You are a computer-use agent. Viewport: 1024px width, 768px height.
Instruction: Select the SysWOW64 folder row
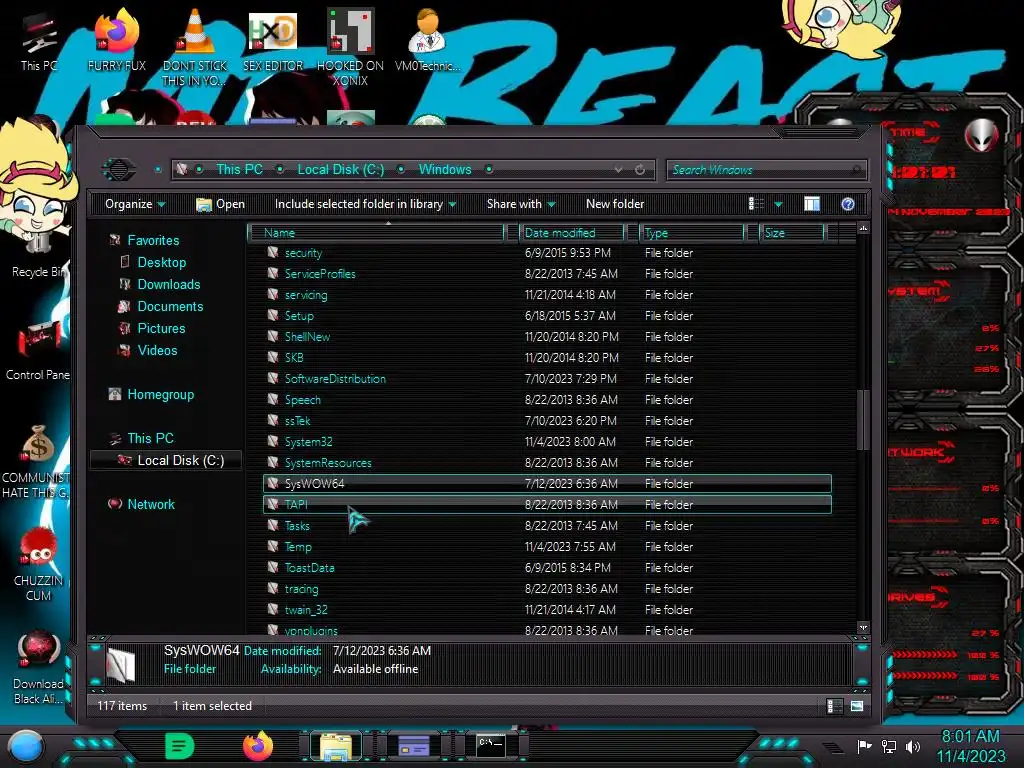(547, 484)
